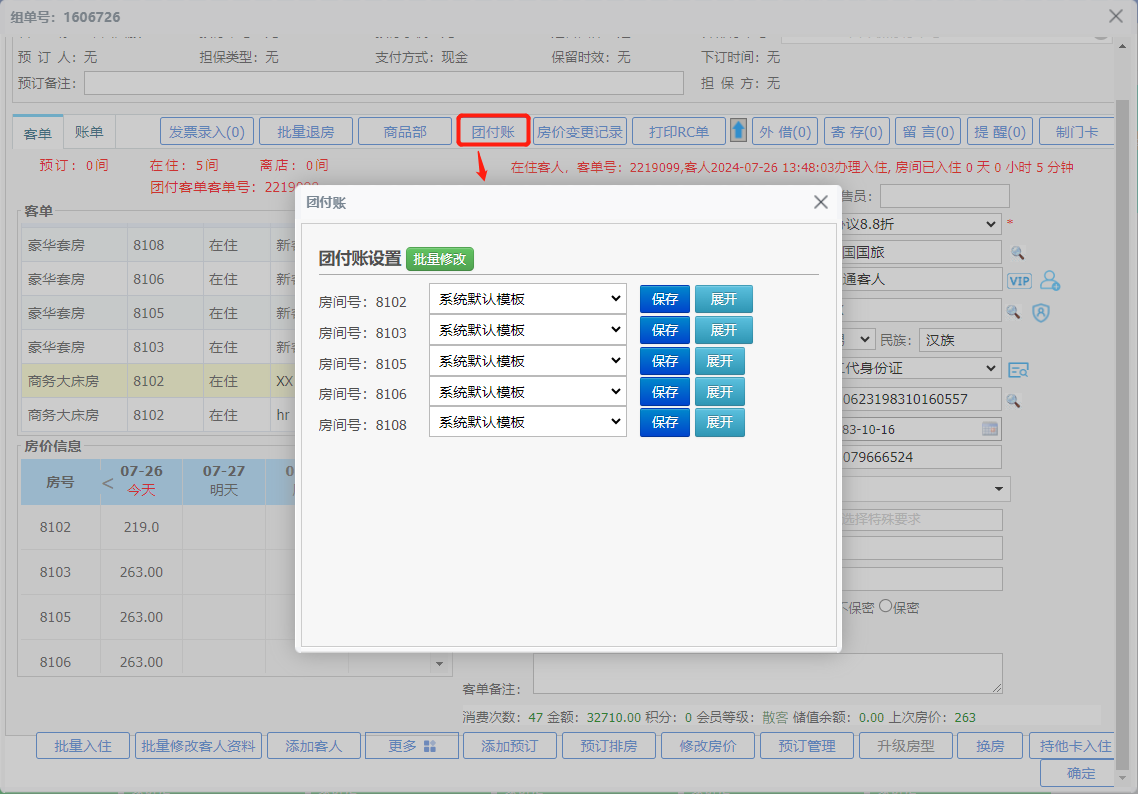The image size is (1138, 794).
Task: Click the blue upload arrow icon in toolbar
Action: click(738, 131)
